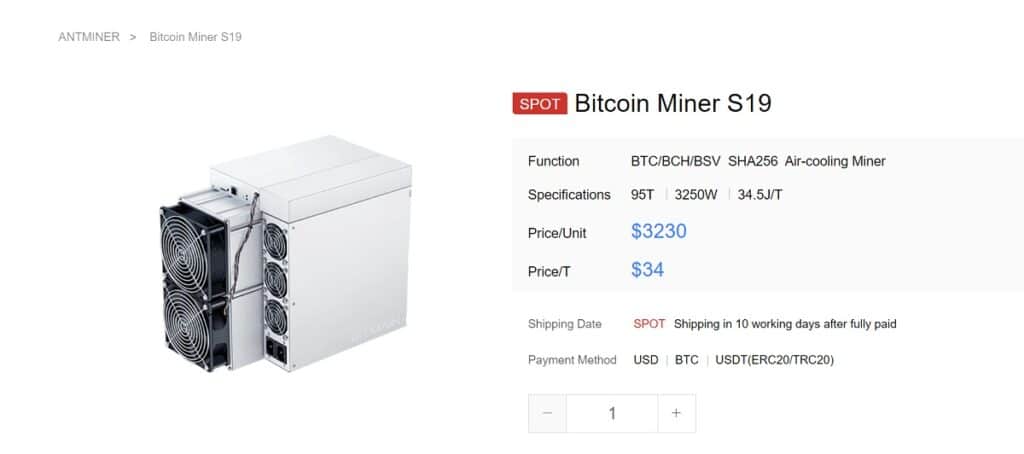Click the minus button to decrease quantity
1024x454 pixels.
[547, 413]
